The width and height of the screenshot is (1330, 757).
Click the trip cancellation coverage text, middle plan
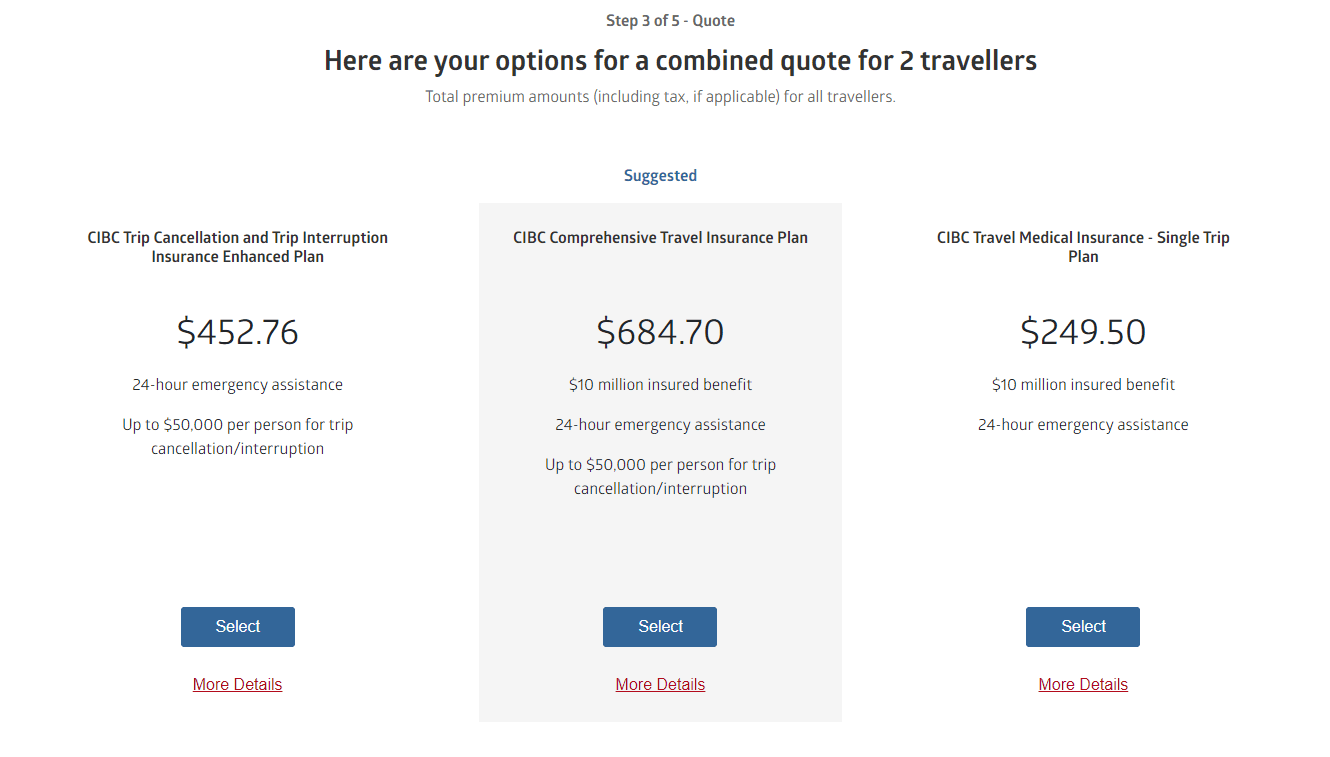click(x=660, y=476)
